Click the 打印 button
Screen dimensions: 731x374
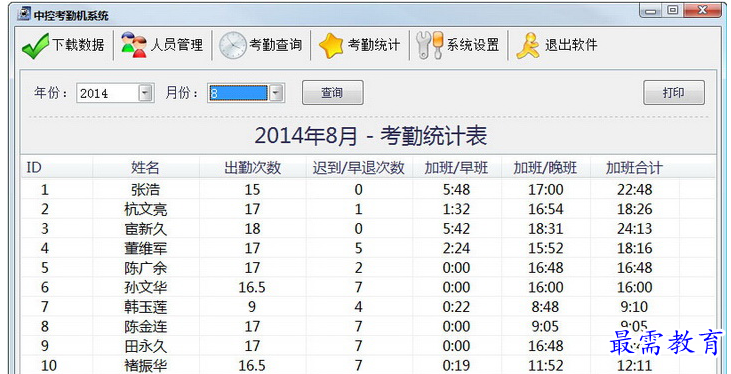674,92
